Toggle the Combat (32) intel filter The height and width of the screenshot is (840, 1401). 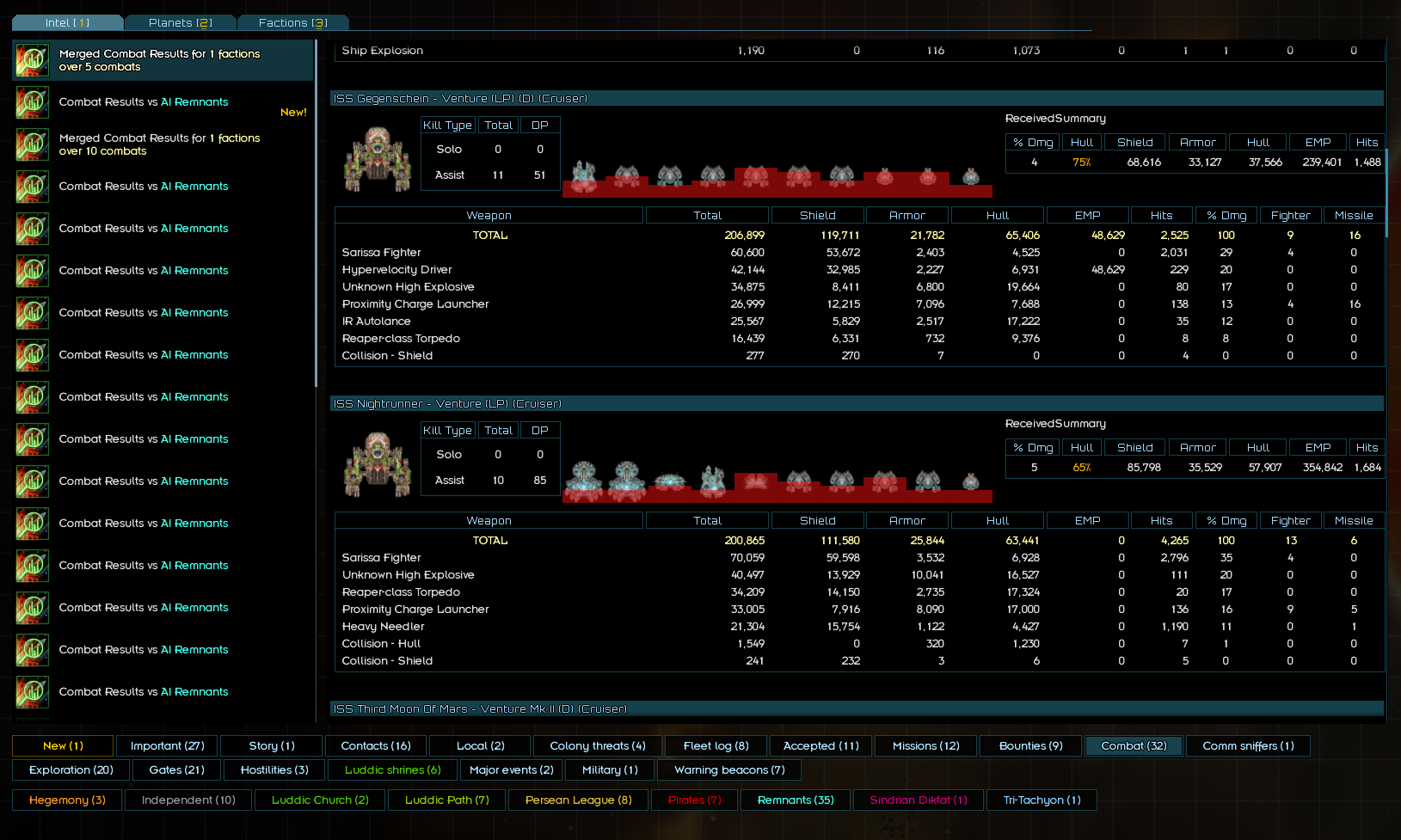[1134, 745]
